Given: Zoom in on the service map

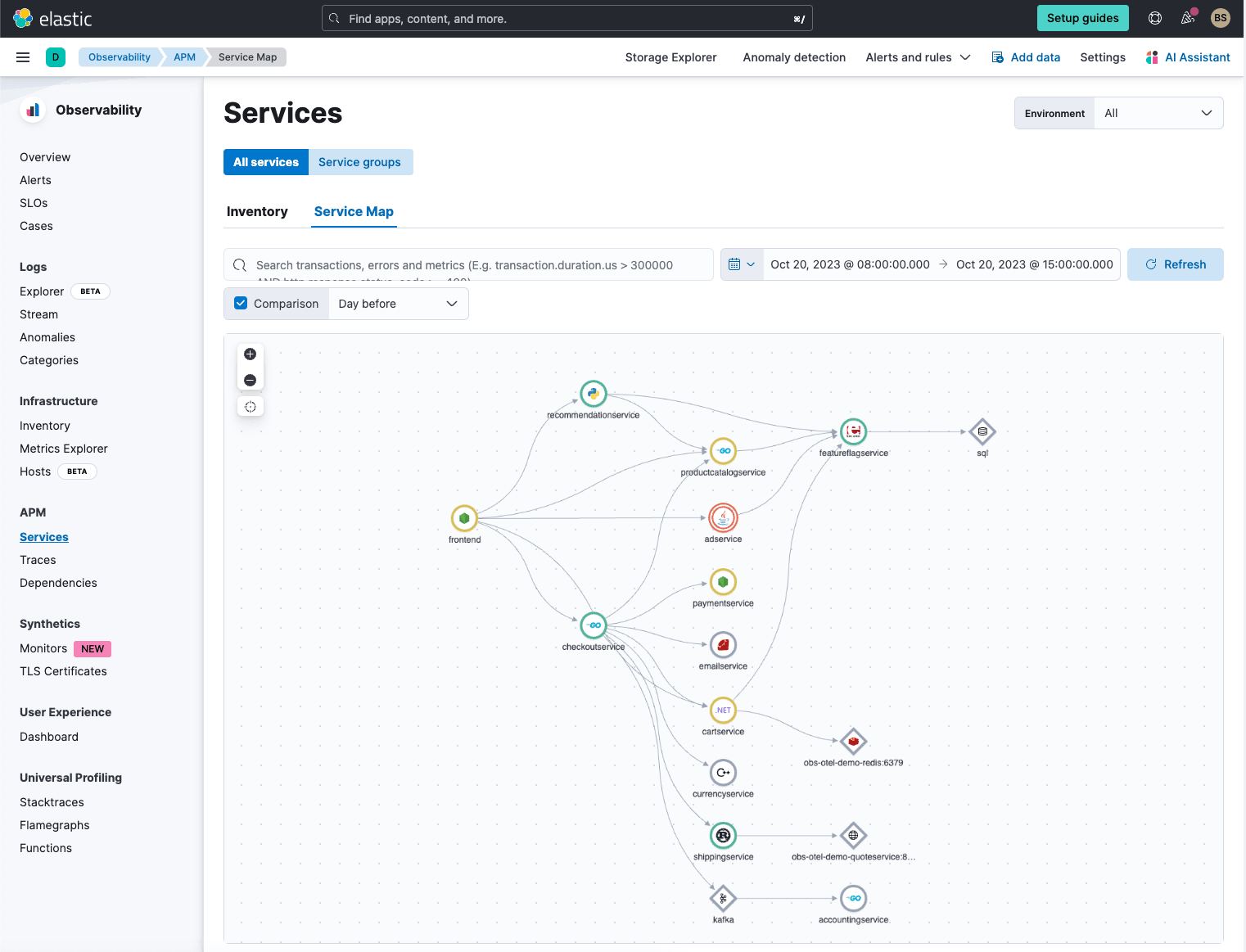Looking at the screenshot, I should click(x=251, y=354).
